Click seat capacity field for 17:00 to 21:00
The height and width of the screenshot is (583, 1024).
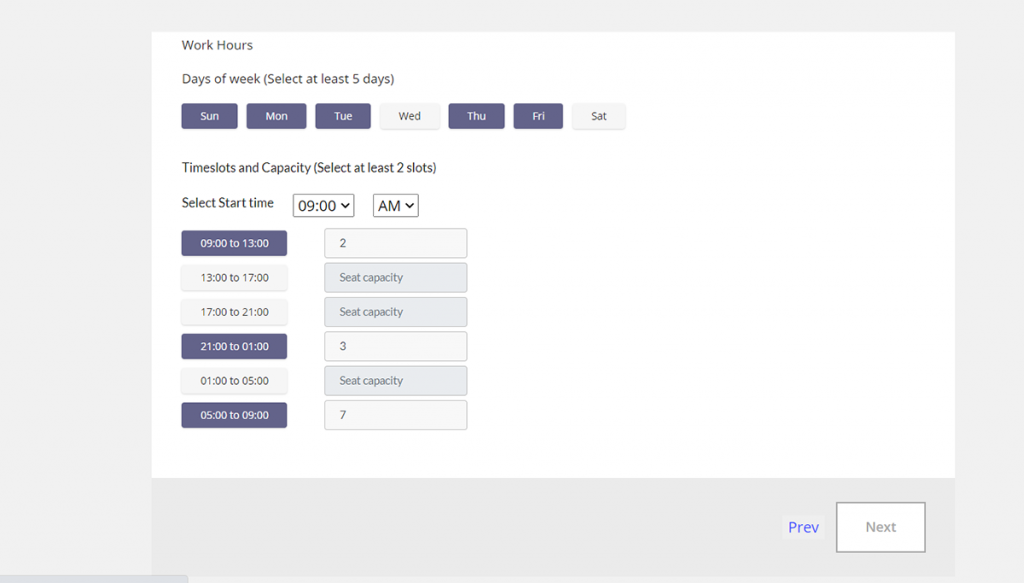coord(396,312)
